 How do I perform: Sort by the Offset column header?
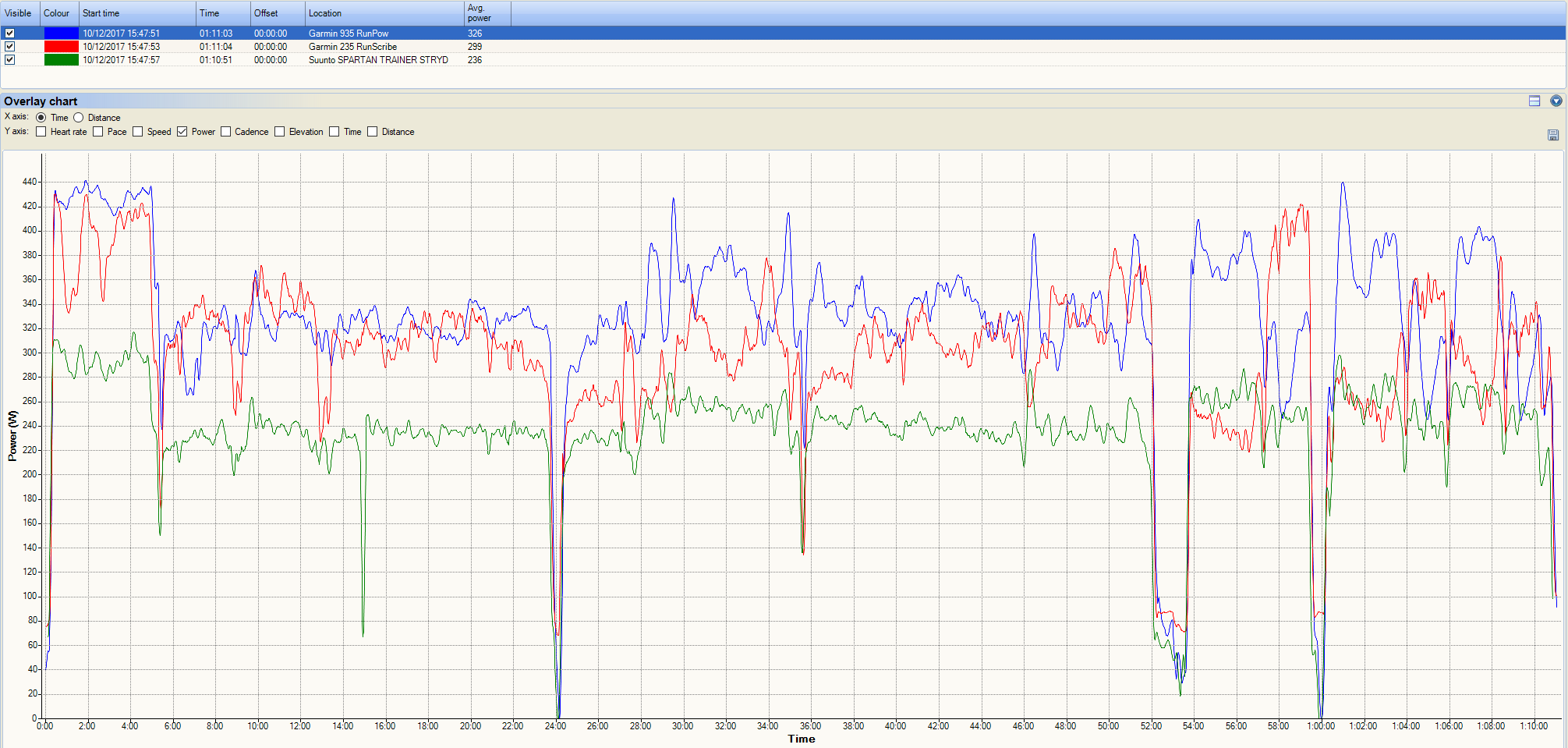tap(278, 13)
